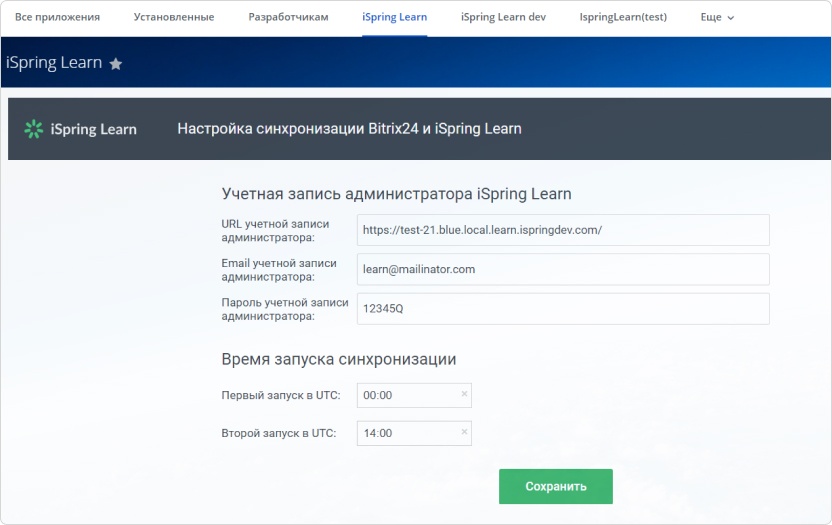Viewport: 832px width, 525px height.
Task: Click the Первый запуск в UTC label
Action: 281,395
